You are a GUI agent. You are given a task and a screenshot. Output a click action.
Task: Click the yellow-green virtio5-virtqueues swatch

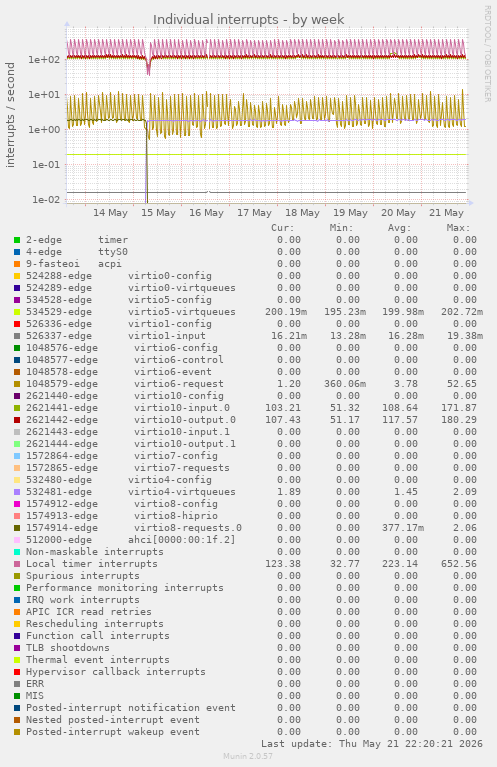click(17, 312)
